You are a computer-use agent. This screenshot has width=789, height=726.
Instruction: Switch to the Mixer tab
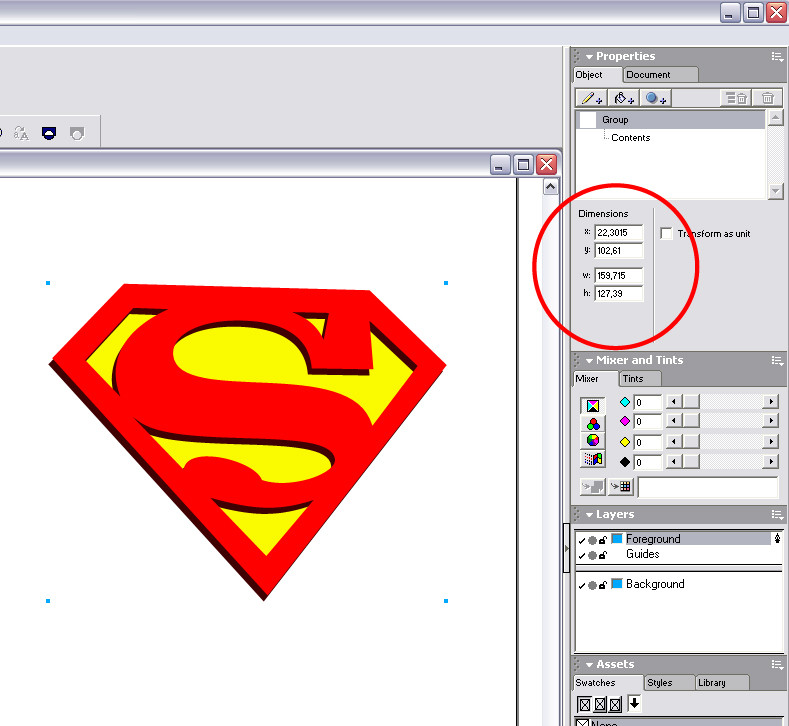596,378
